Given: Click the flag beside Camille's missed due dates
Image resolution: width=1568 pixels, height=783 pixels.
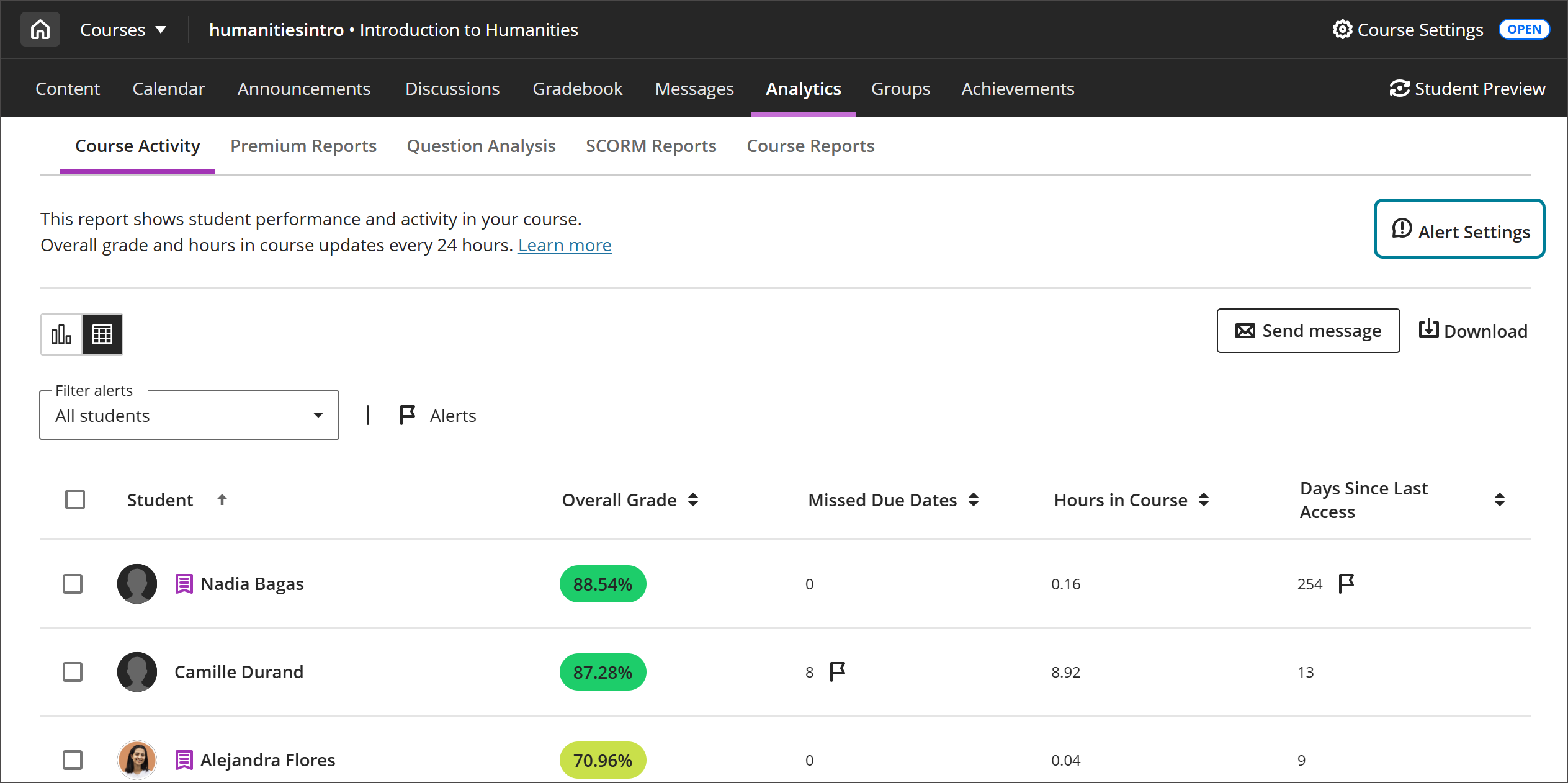Looking at the screenshot, I should (x=836, y=671).
